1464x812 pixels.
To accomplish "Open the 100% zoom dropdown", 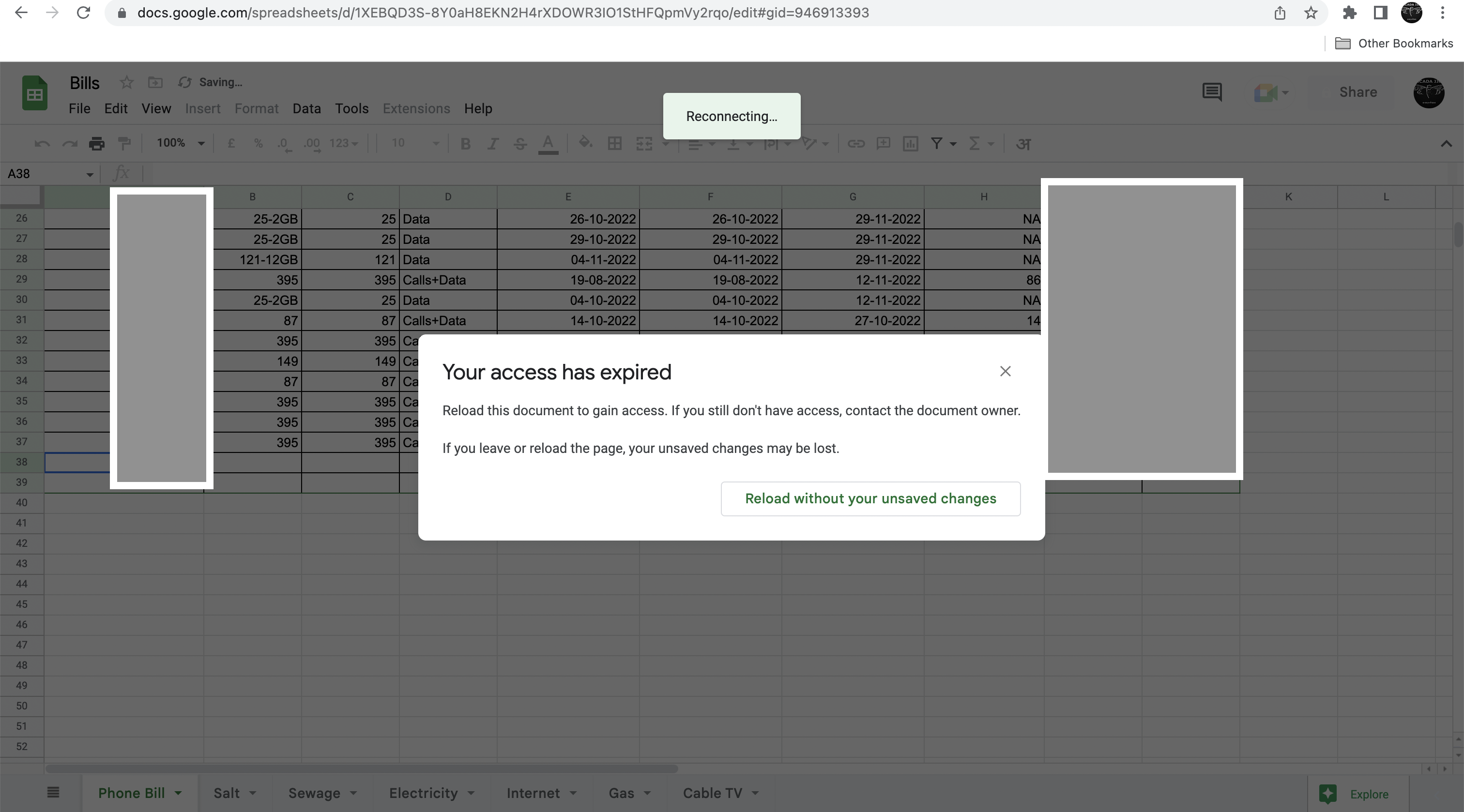I will point(180,143).
